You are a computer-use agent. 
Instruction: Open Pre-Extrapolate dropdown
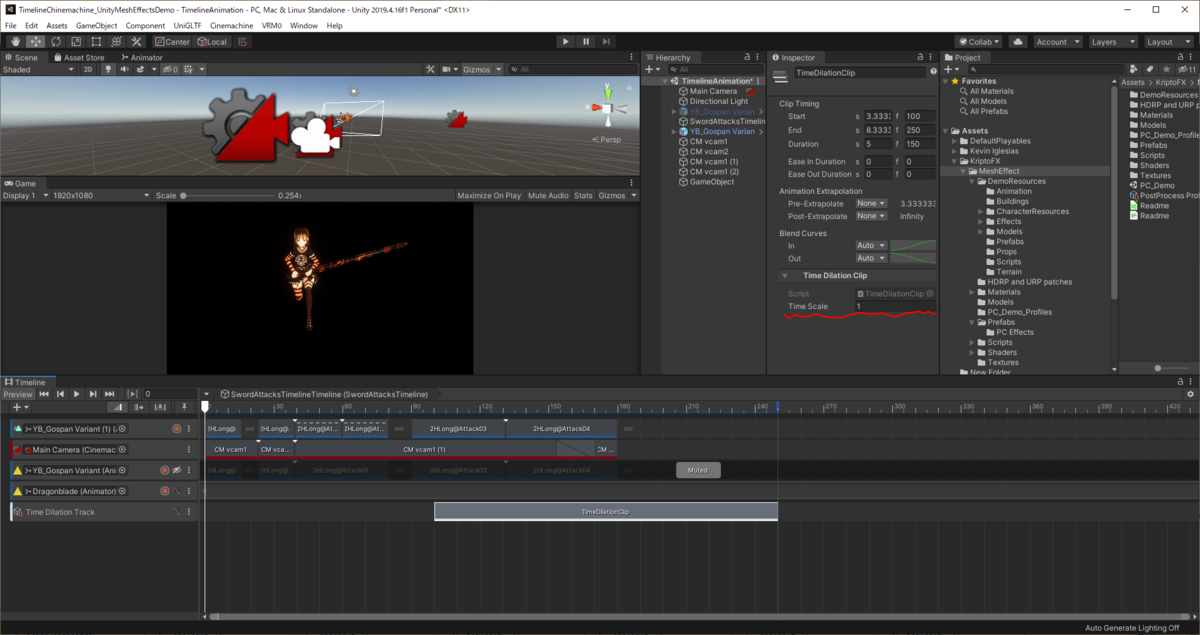[x=870, y=203]
